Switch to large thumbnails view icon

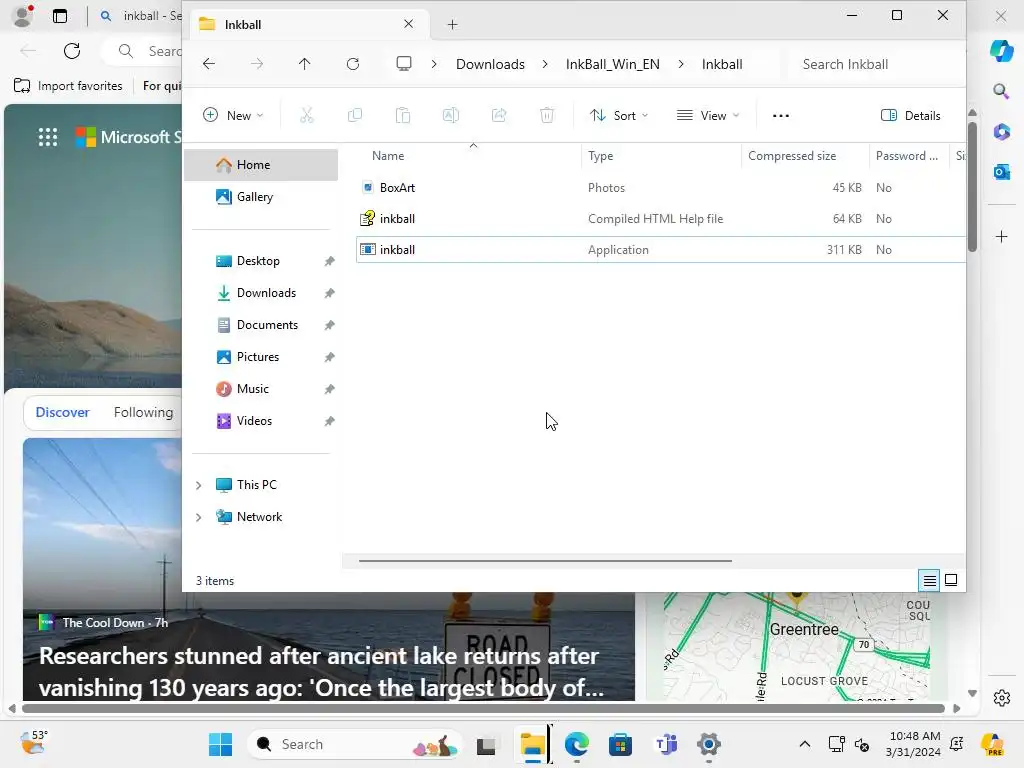point(951,580)
